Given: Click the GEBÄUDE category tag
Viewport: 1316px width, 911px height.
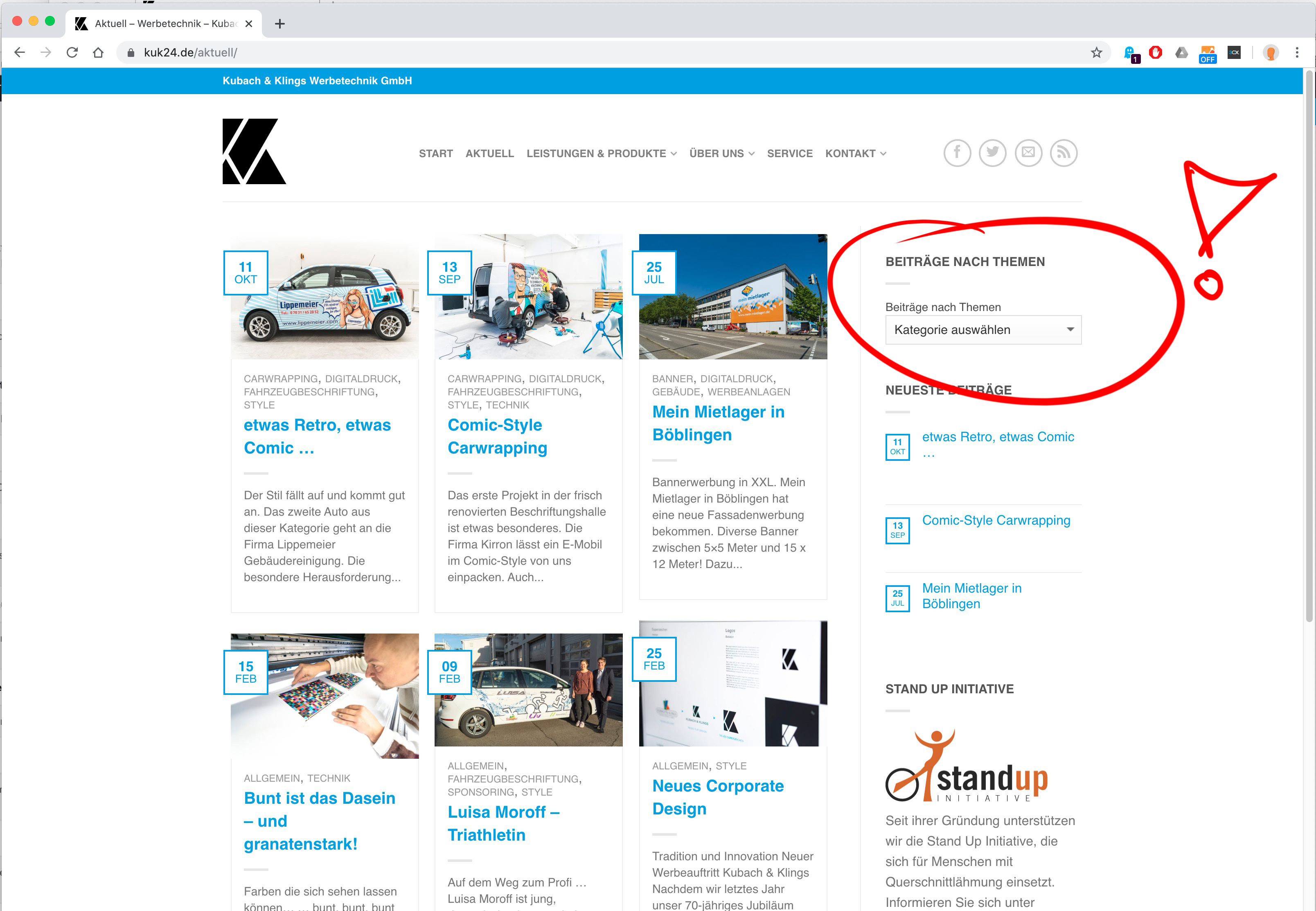Looking at the screenshot, I should coord(676,392).
